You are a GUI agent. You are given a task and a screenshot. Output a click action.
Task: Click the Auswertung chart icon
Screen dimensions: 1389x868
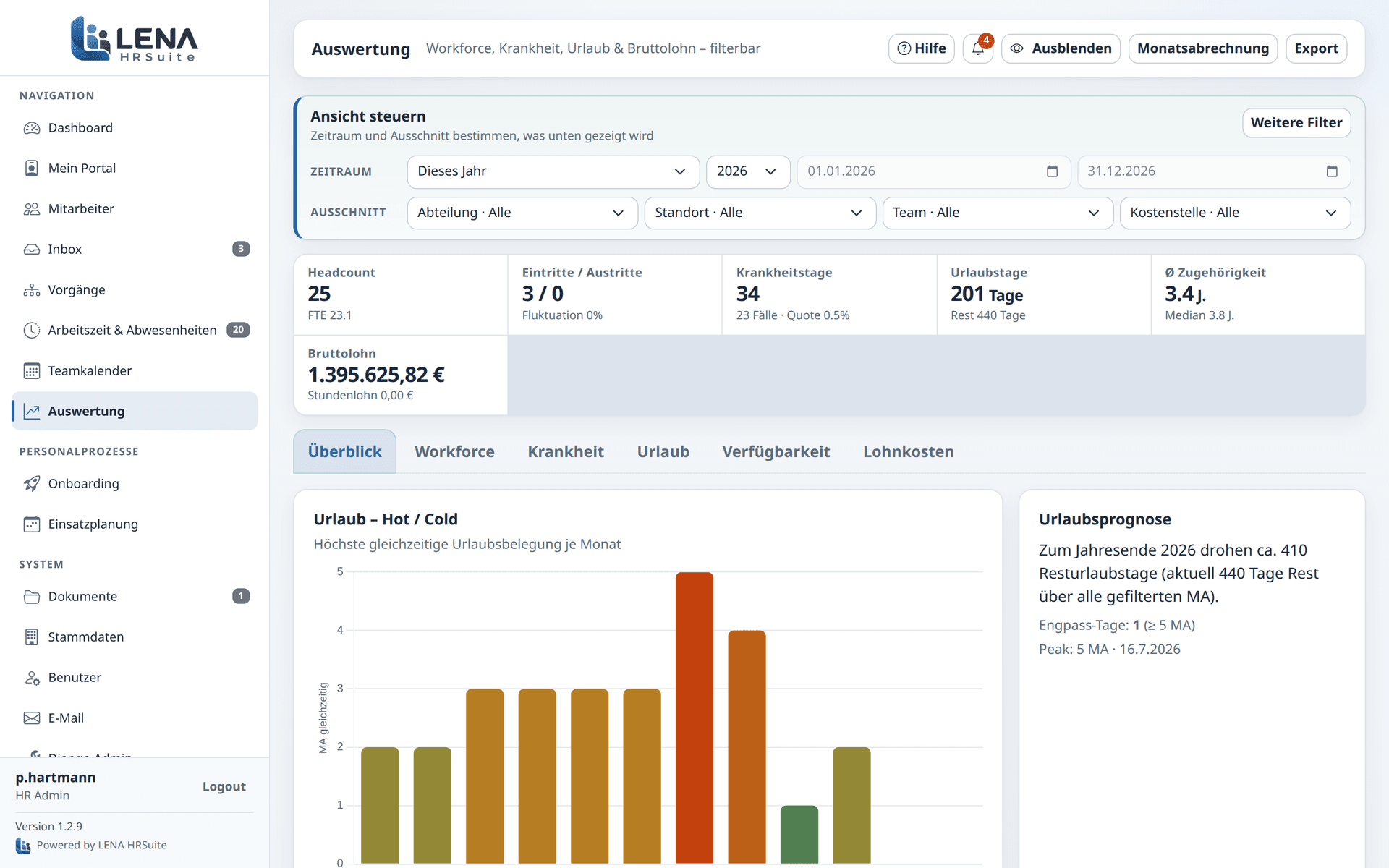coord(32,412)
